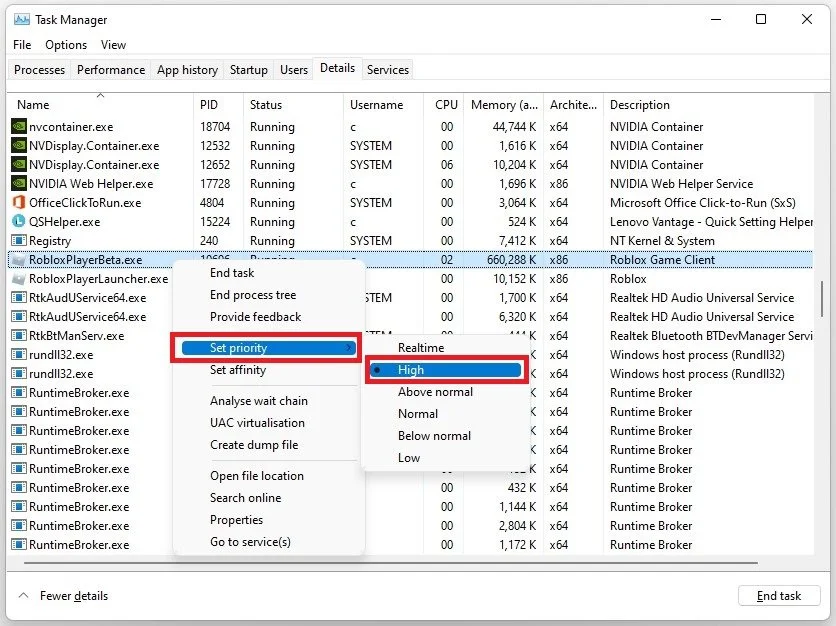Click the End task button at bottom
836x626 pixels.
tap(778, 596)
